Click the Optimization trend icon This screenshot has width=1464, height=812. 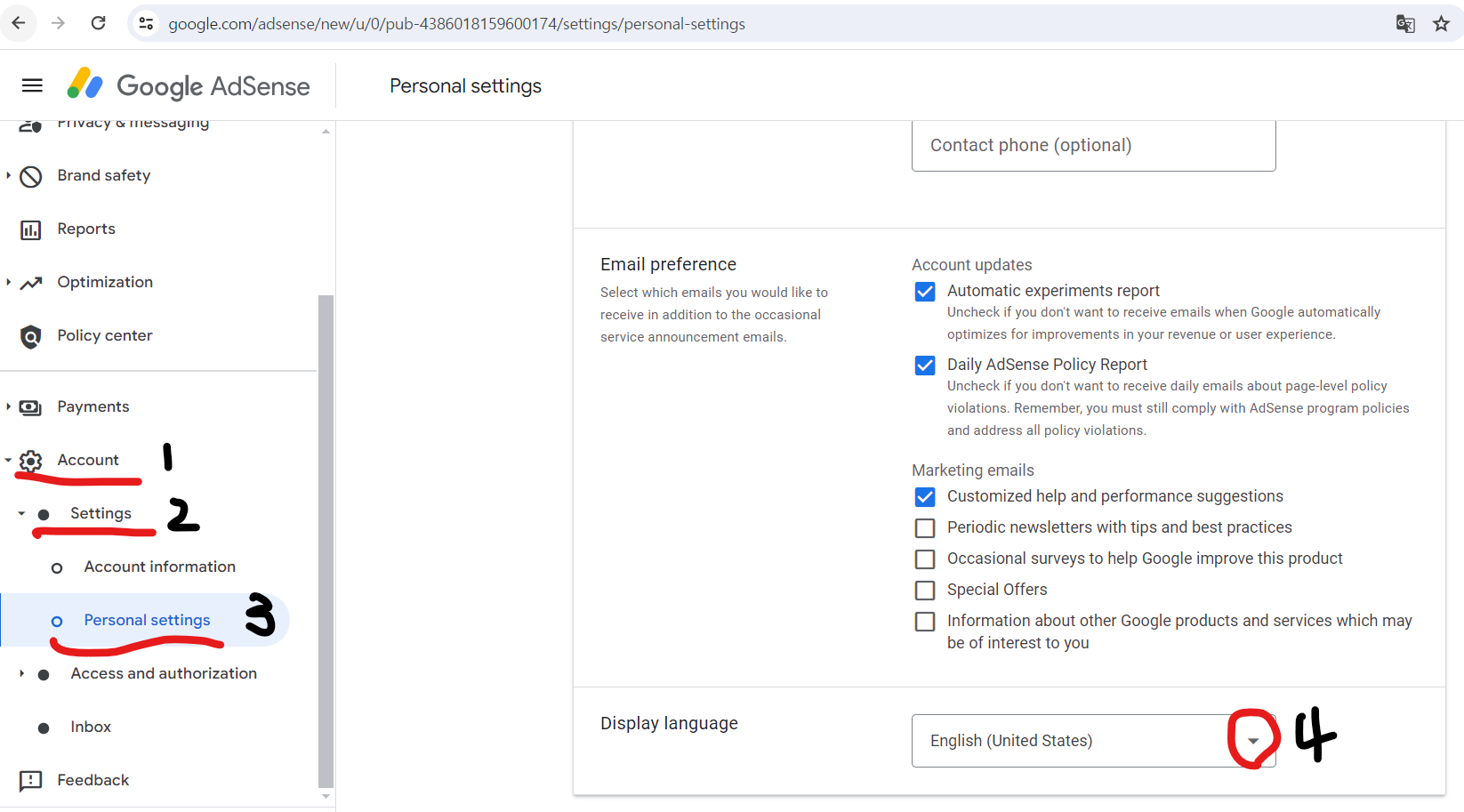coord(31,283)
